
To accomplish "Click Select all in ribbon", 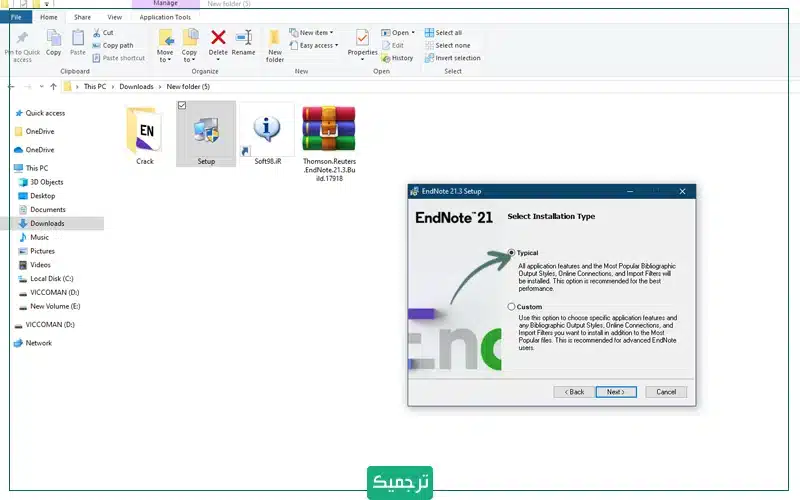I will (443, 33).
